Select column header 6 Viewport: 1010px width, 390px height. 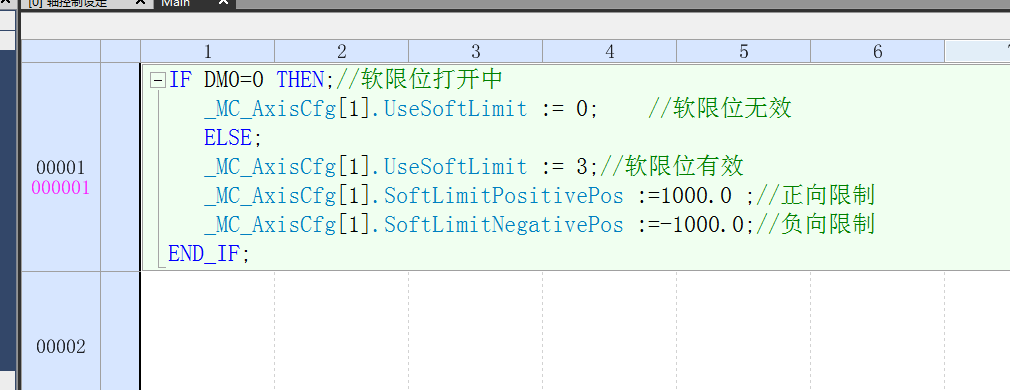click(877, 52)
